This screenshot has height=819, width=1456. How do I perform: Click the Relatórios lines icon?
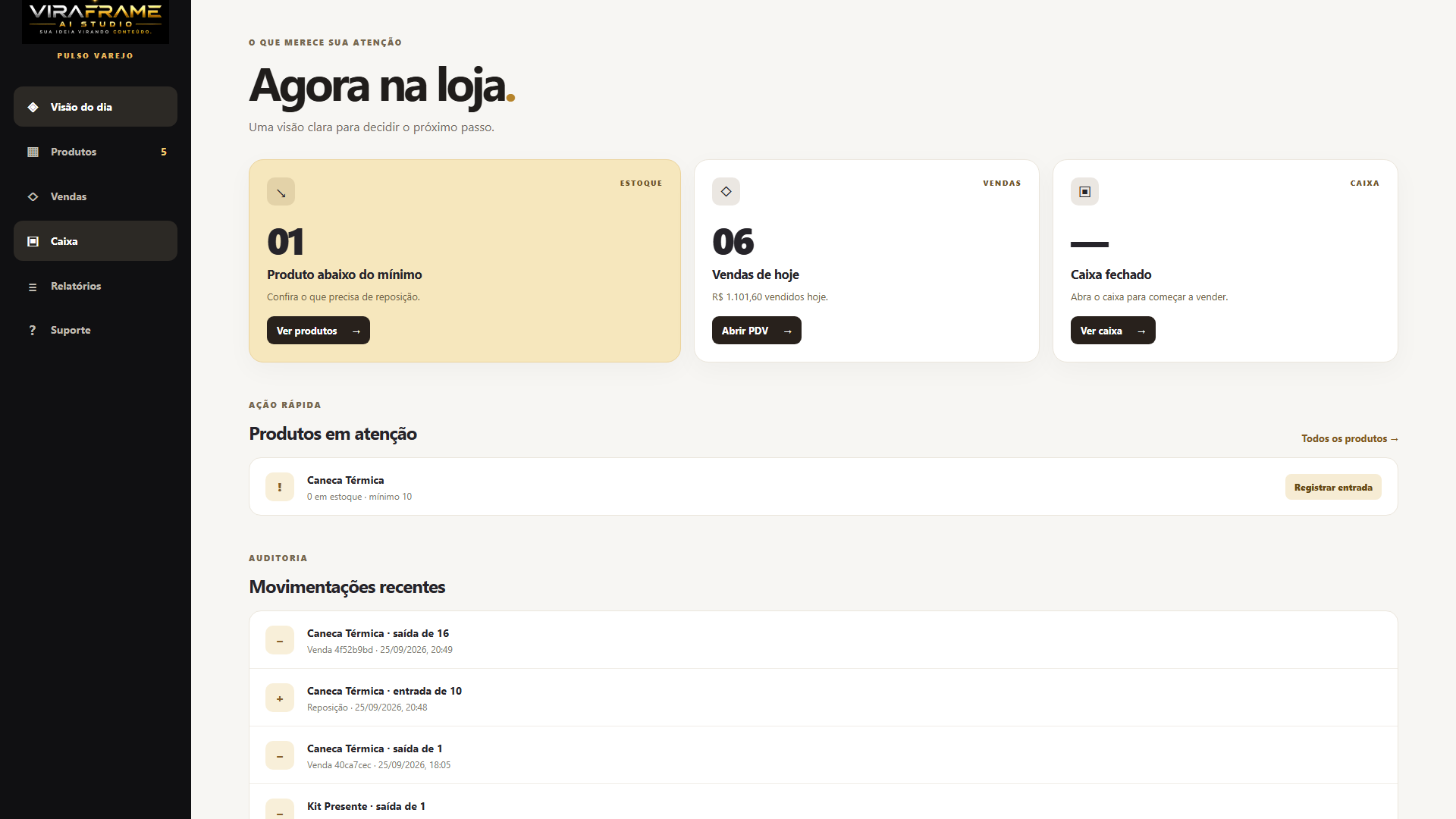coord(33,287)
